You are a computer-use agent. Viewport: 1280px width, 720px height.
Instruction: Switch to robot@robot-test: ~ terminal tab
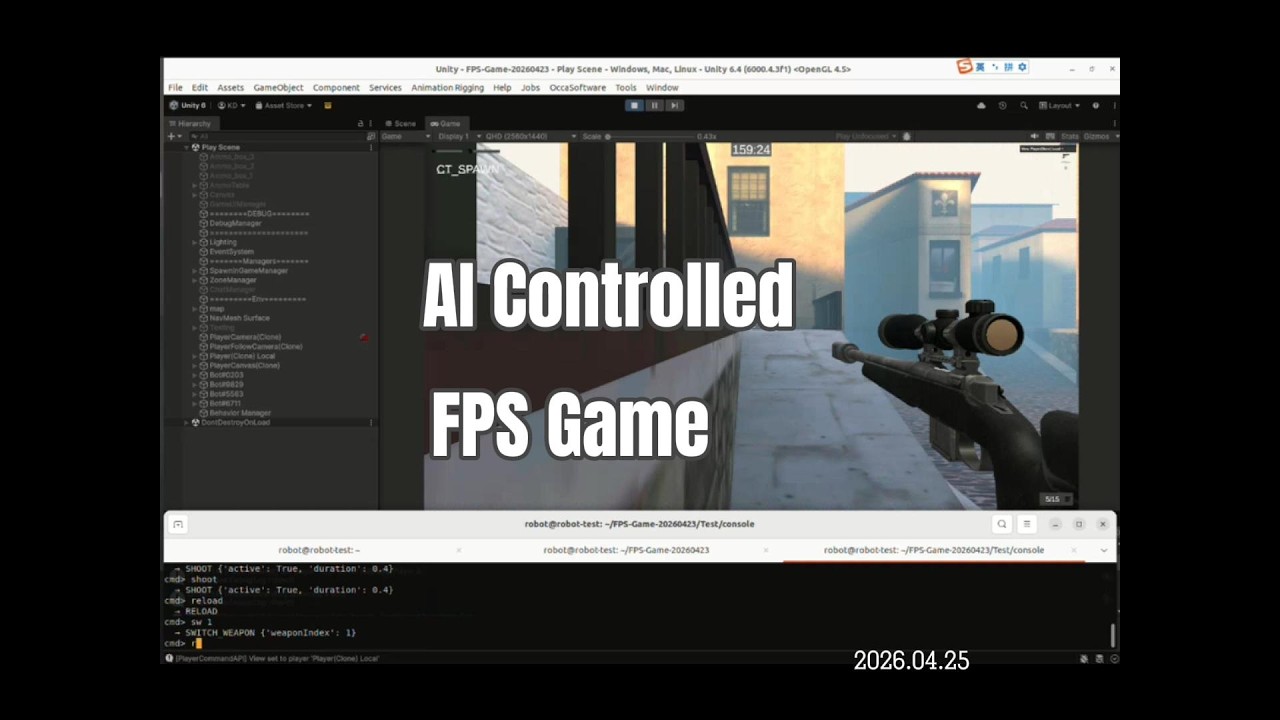click(x=319, y=550)
